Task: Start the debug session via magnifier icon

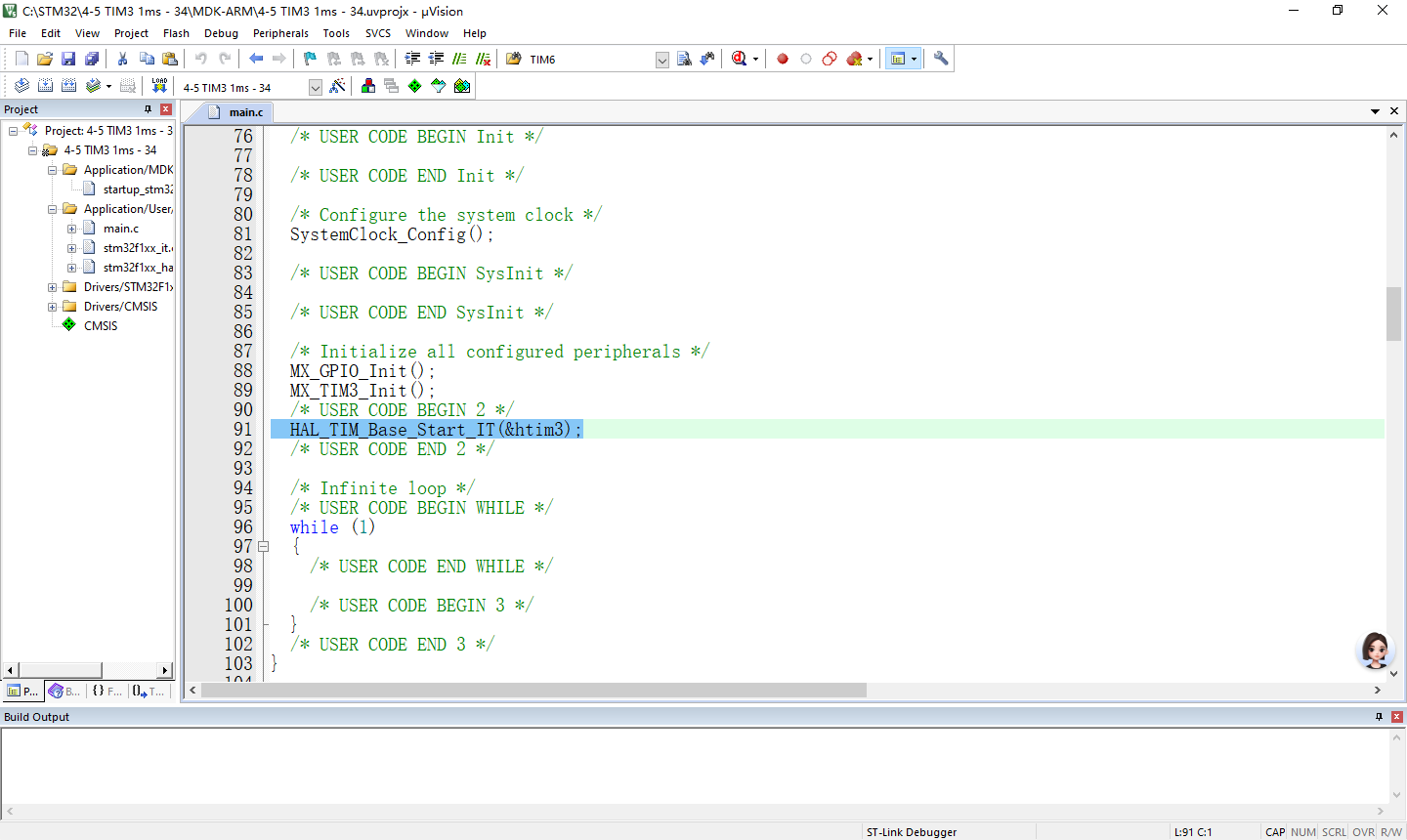Action: [x=740, y=59]
